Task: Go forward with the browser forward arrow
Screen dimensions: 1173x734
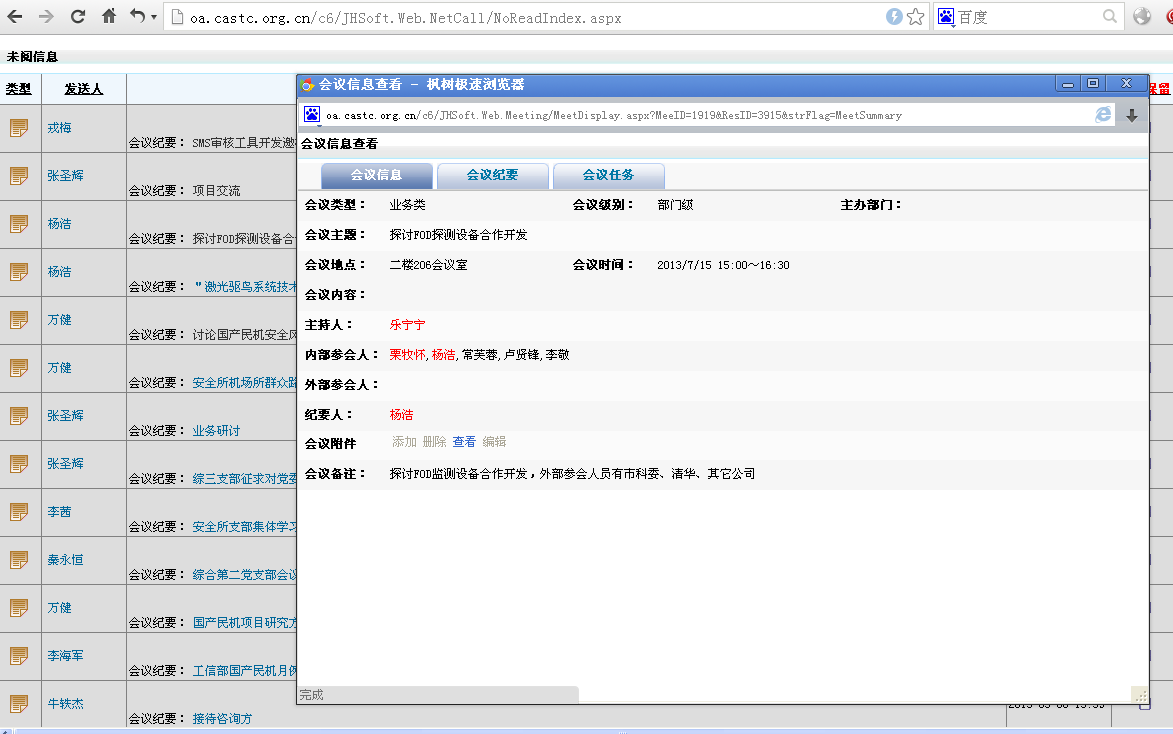Action: tap(46, 16)
